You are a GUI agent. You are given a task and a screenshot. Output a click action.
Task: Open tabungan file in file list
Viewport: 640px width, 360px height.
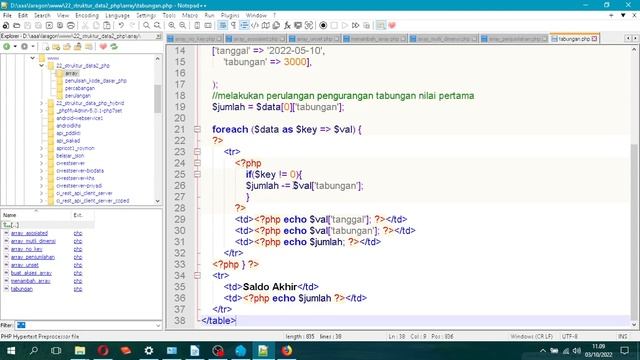22,289
